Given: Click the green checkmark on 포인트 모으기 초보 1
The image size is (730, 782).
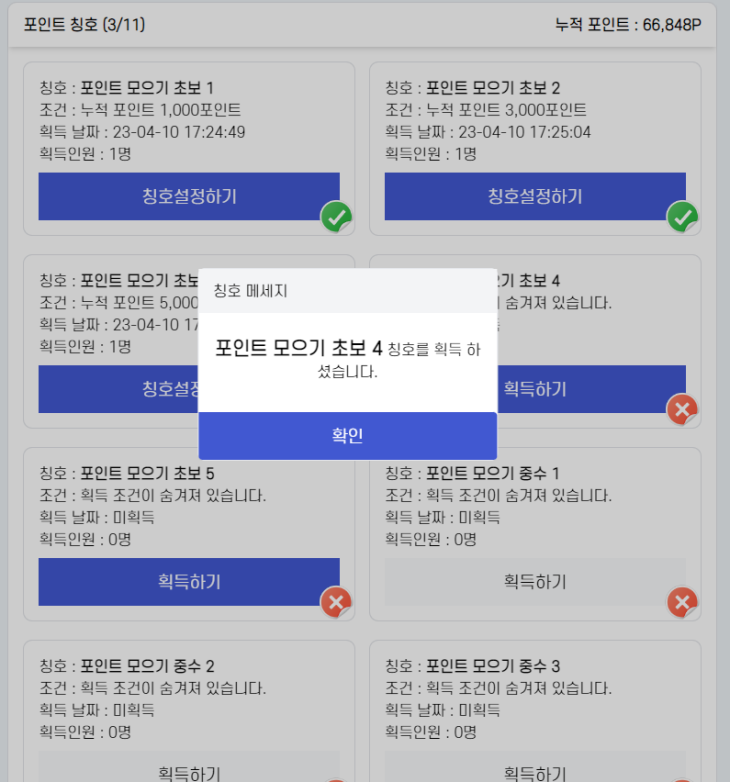Looking at the screenshot, I should pyautogui.click(x=336, y=216).
